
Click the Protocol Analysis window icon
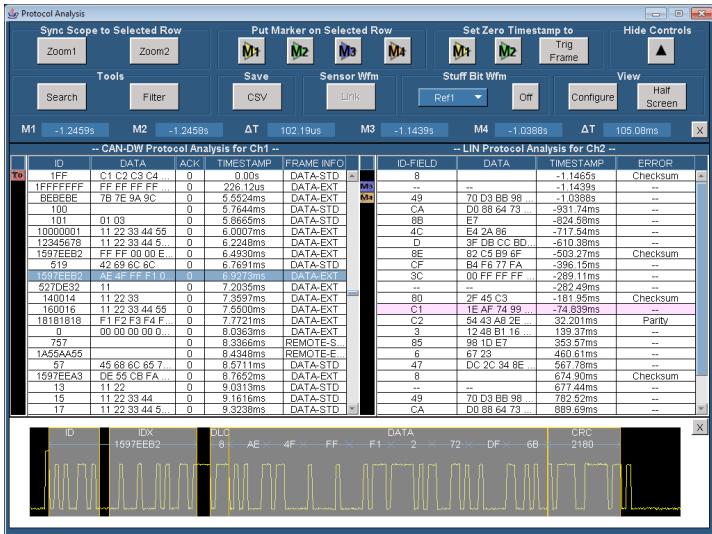click(x=13, y=14)
